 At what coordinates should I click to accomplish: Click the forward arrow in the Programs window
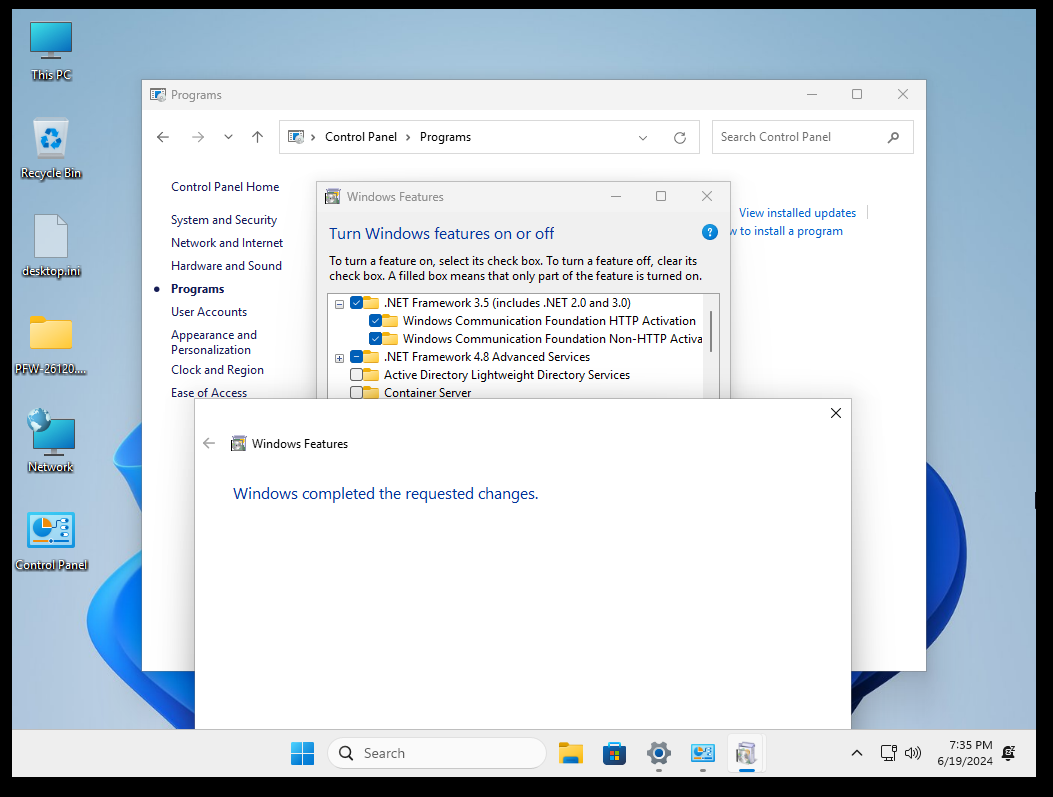click(x=197, y=137)
